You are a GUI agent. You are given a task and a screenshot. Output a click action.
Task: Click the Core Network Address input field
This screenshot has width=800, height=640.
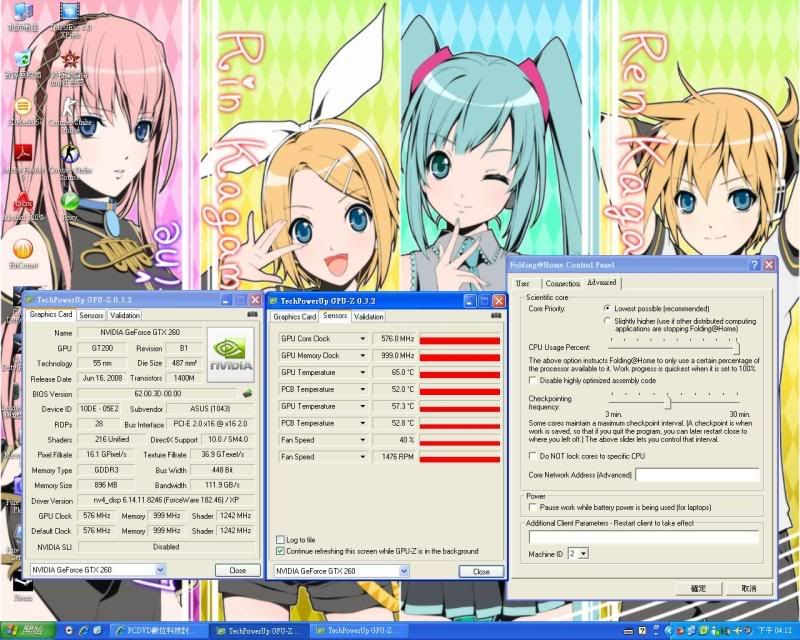[x=697, y=475]
